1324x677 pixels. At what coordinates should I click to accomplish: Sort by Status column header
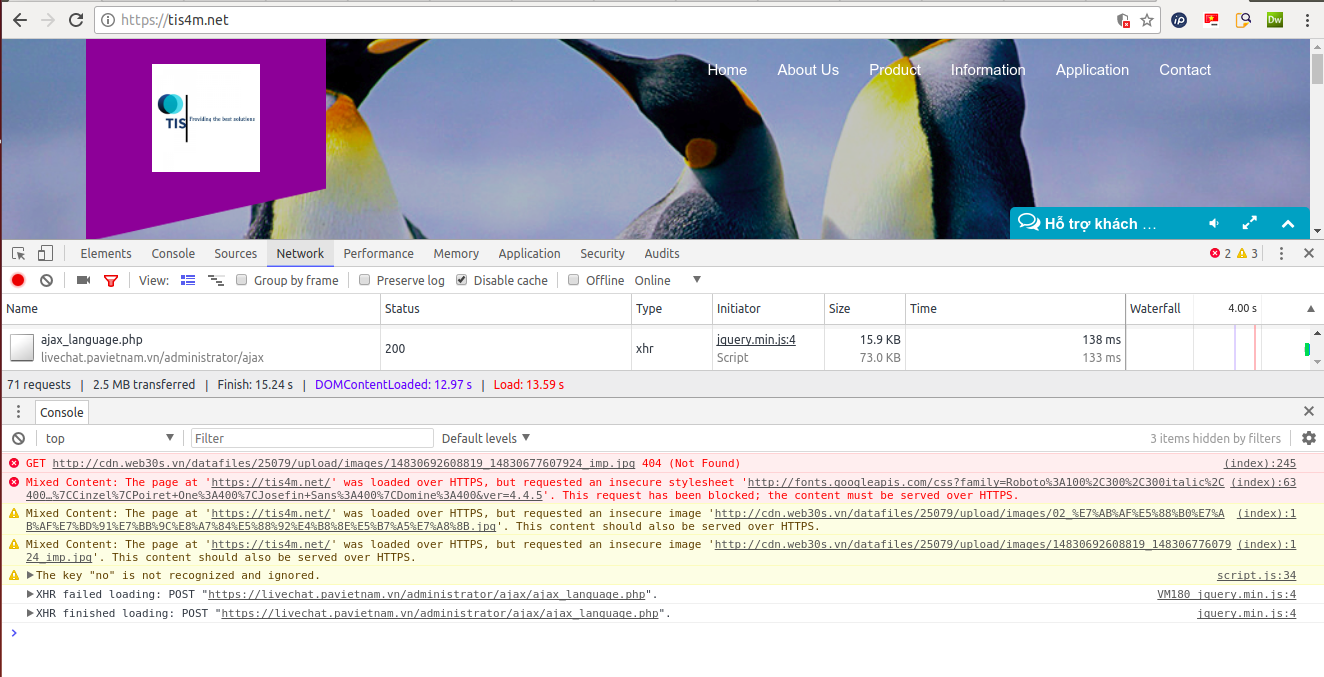coord(506,309)
